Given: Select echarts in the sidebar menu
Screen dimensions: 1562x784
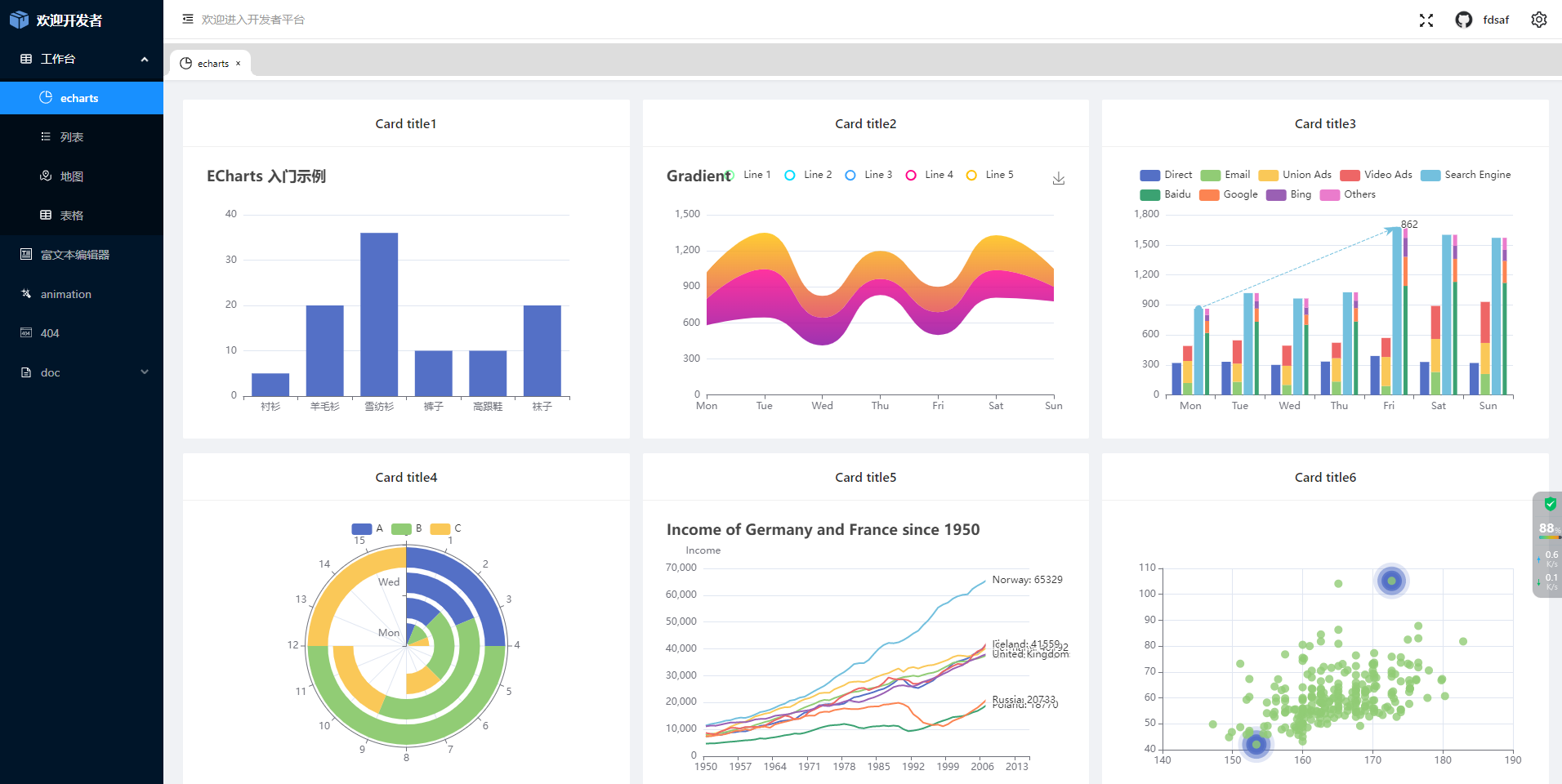Looking at the screenshot, I should (82, 98).
